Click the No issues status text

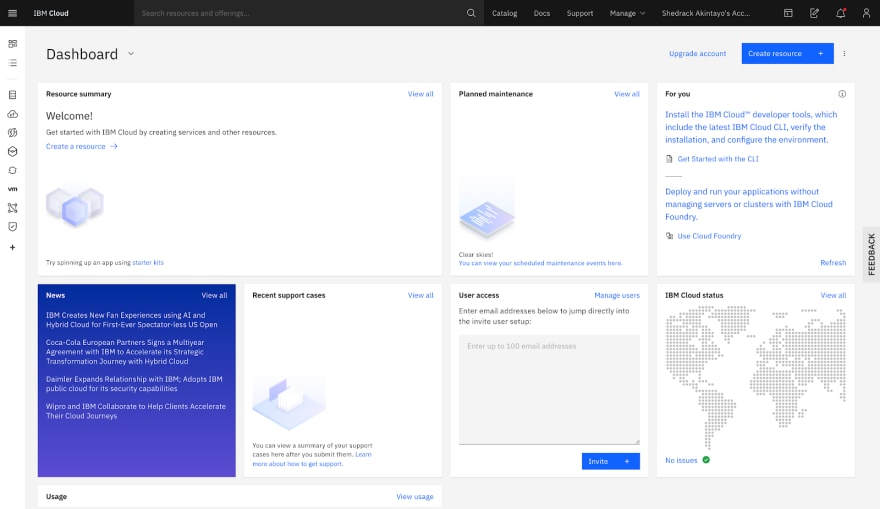click(681, 460)
